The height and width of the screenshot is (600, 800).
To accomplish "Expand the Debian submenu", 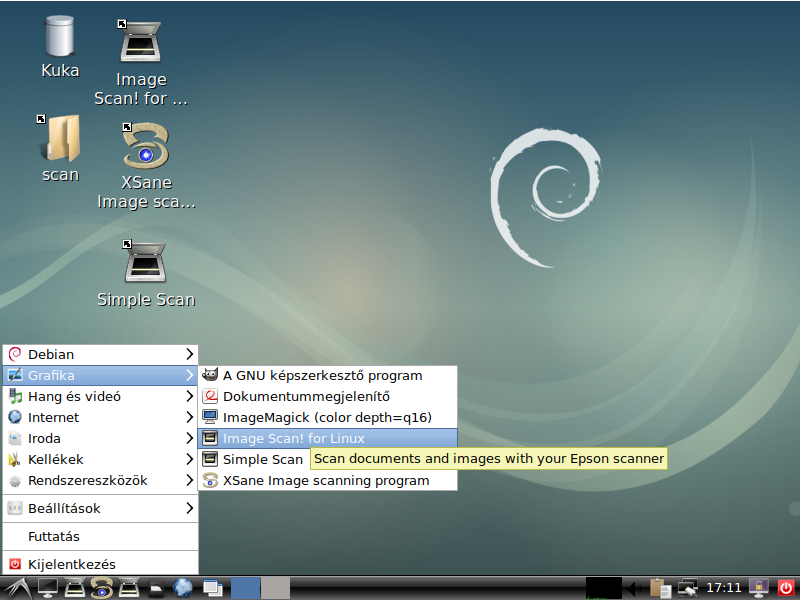I will pos(100,354).
